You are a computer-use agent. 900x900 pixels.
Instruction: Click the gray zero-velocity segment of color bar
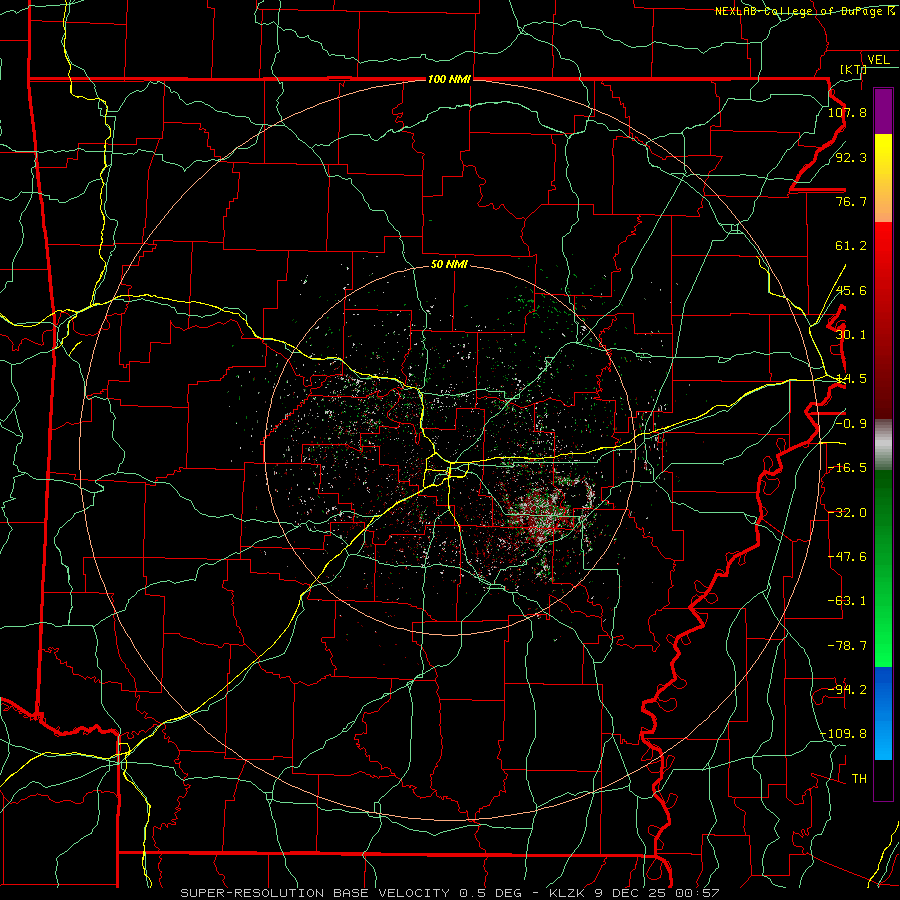point(883,445)
